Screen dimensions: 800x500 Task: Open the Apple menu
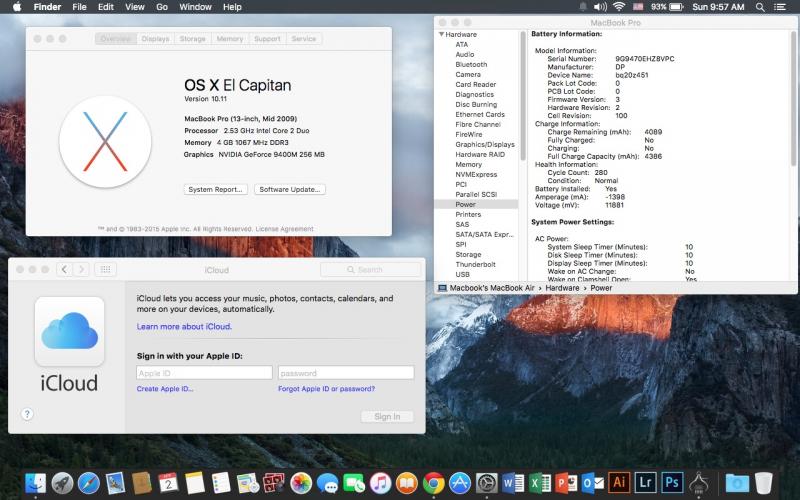pos(17,7)
